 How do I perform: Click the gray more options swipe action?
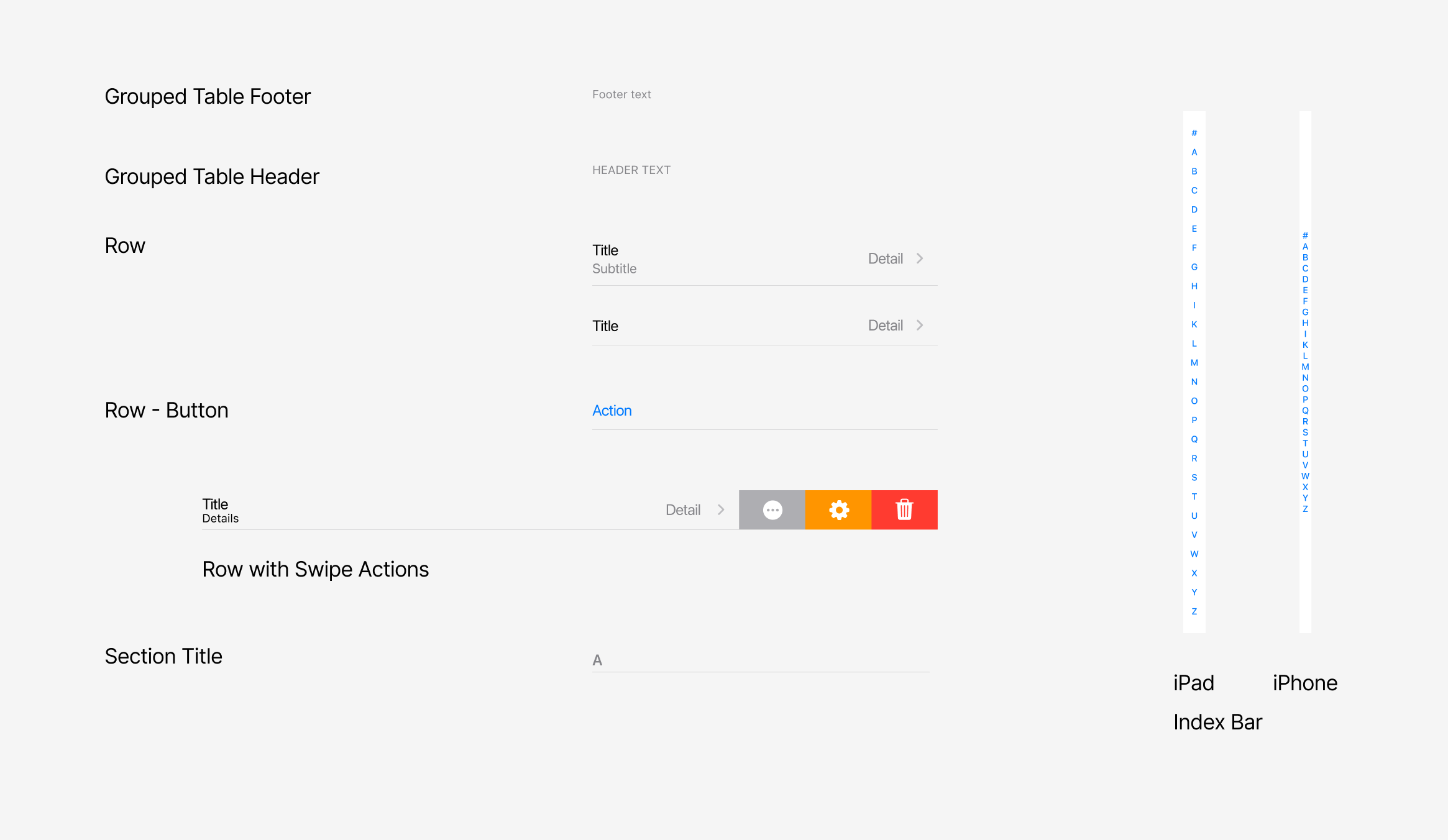pos(772,510)
